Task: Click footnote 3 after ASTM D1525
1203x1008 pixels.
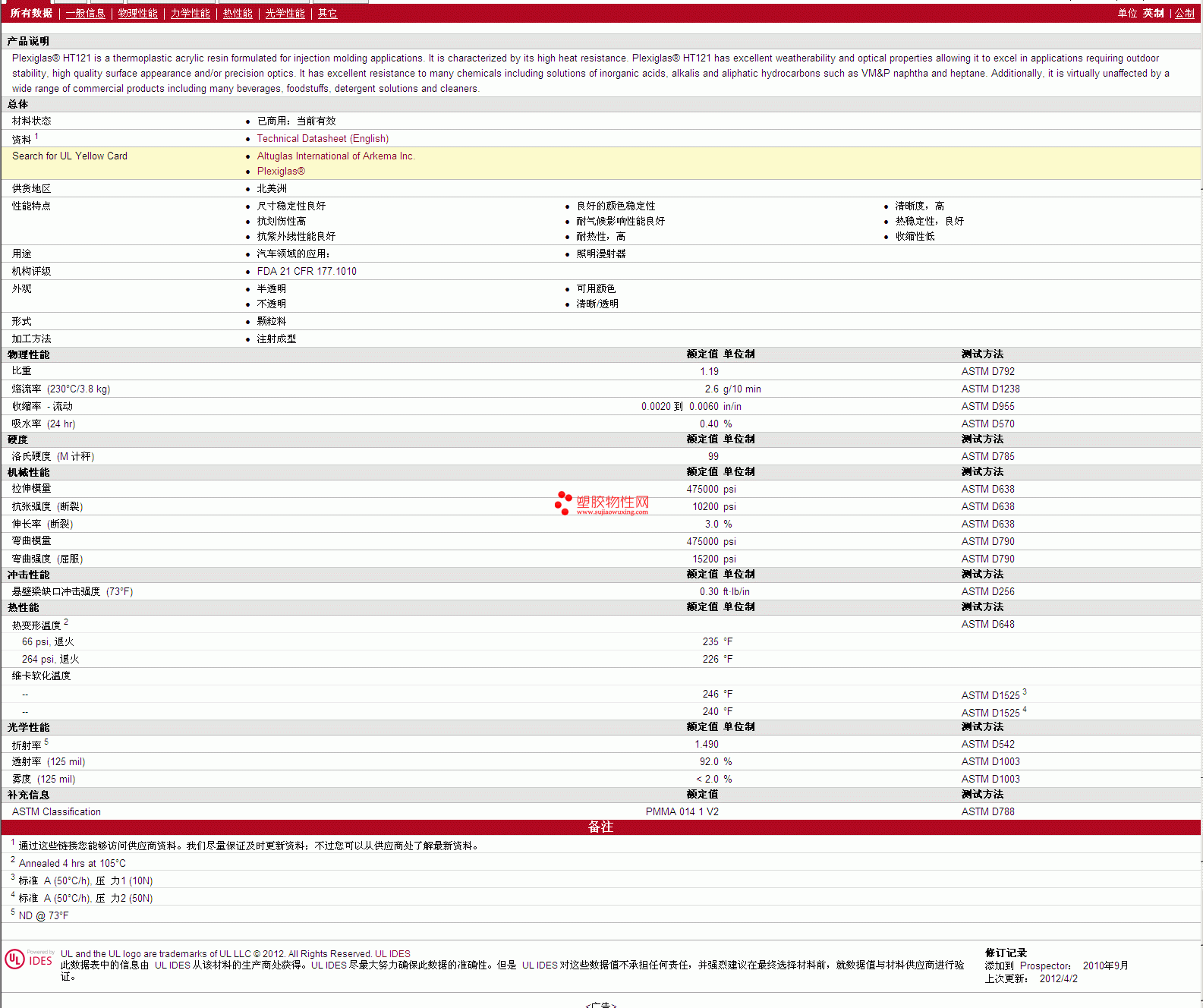Action: pos(1025,692)
